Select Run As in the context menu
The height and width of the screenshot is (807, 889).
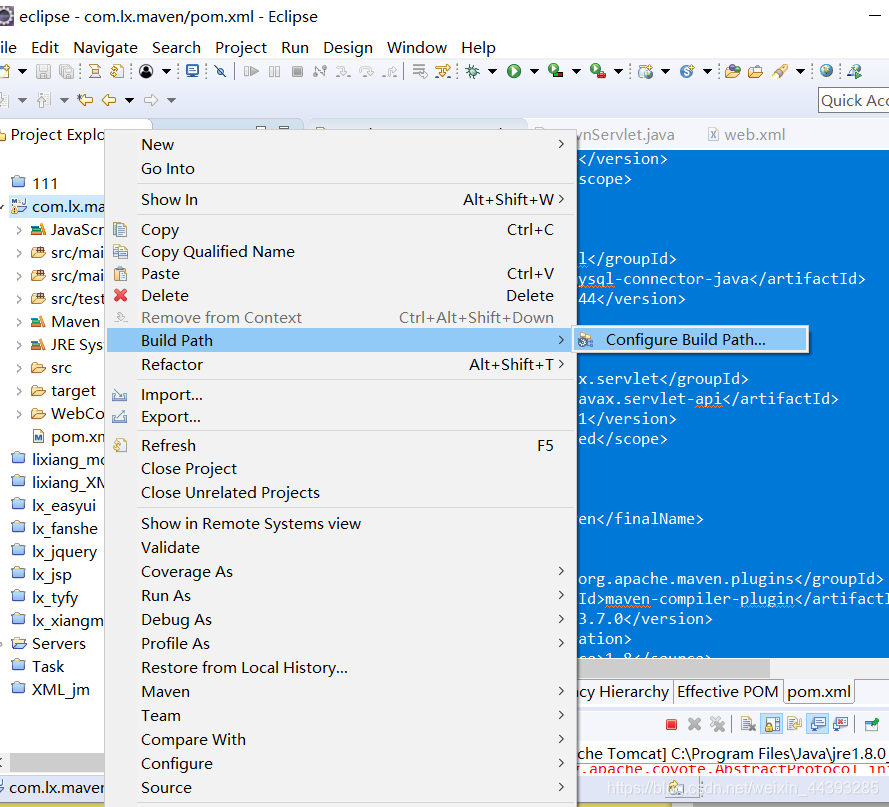tap(340, 595)
